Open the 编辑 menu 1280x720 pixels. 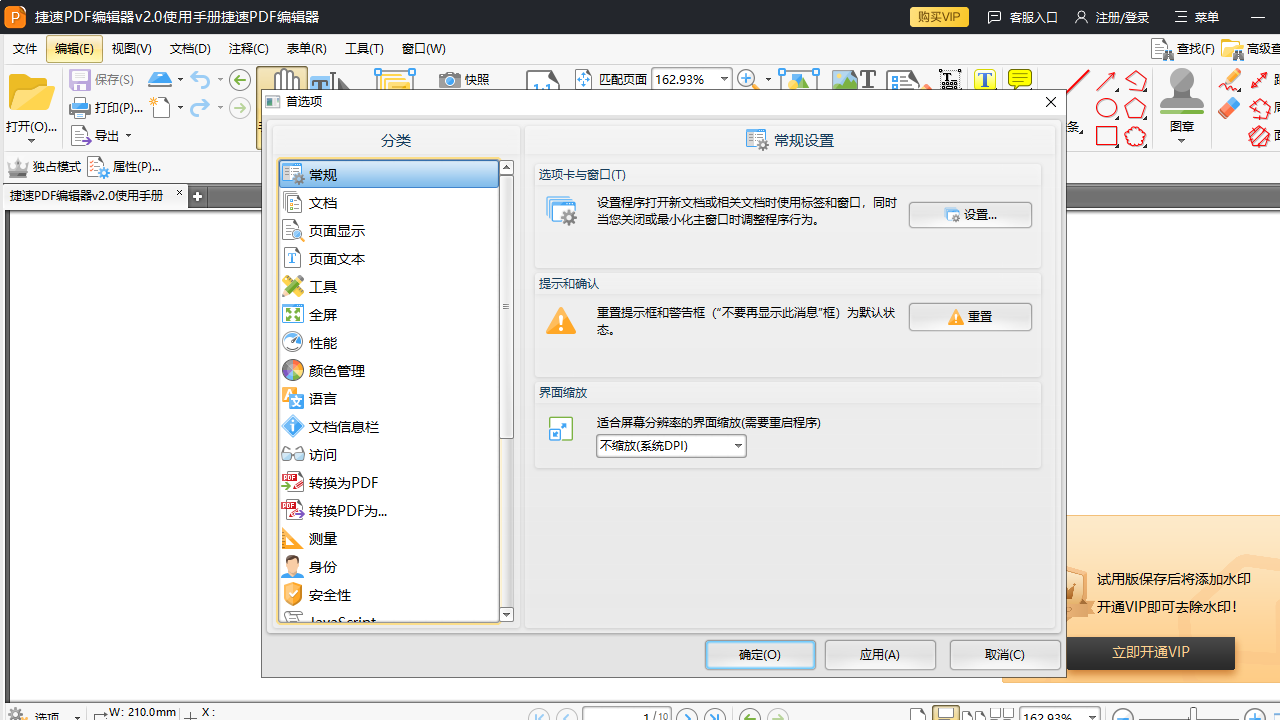[74, 48]
